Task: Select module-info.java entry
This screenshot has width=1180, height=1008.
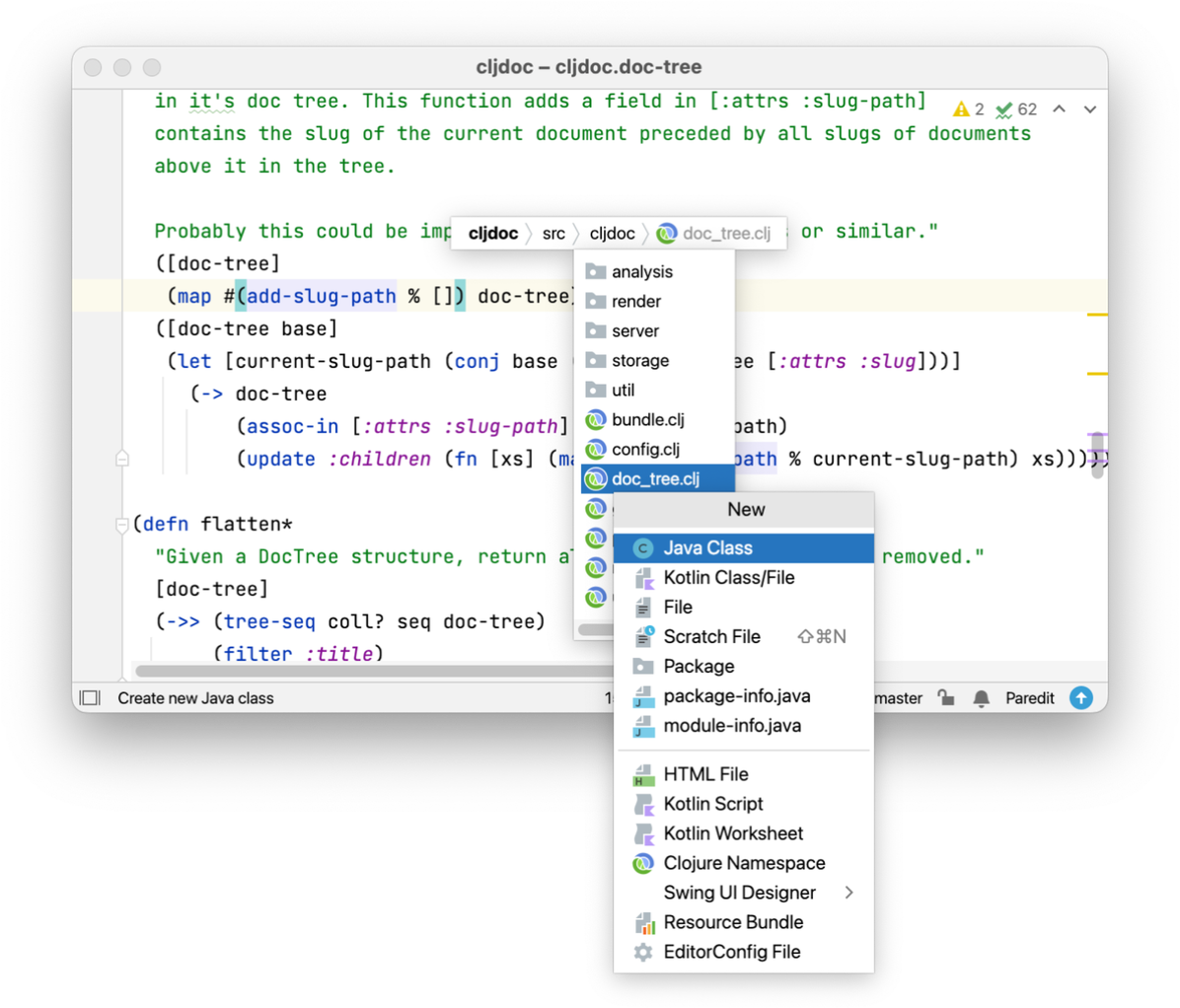Action: coord(744,725)
